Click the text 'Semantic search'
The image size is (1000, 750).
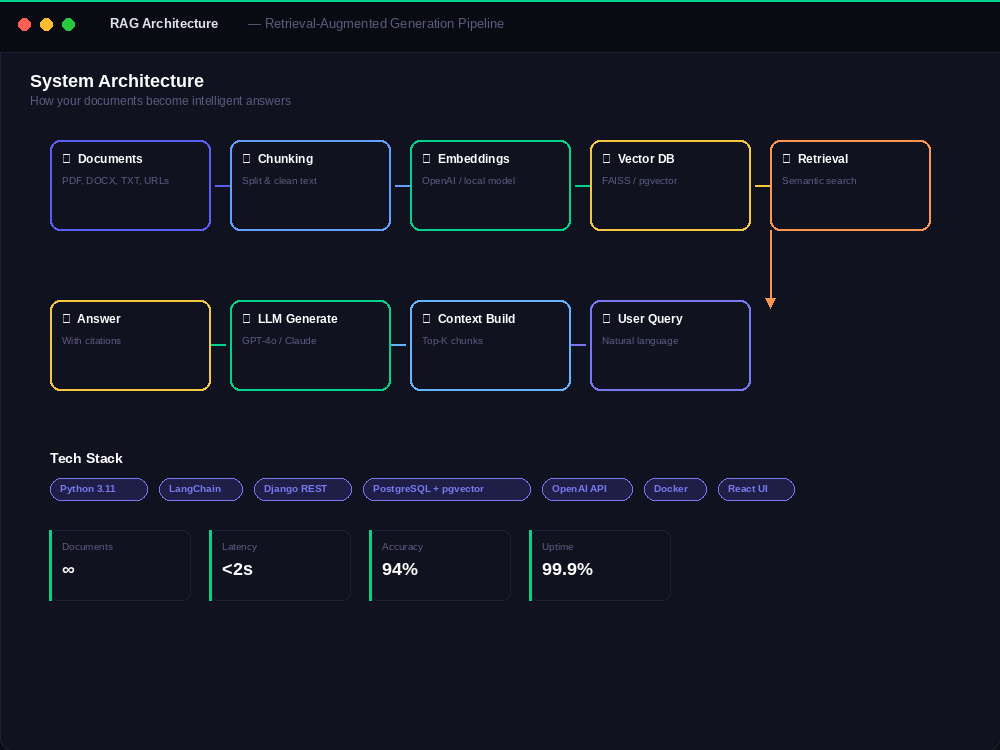coord(819,180)
